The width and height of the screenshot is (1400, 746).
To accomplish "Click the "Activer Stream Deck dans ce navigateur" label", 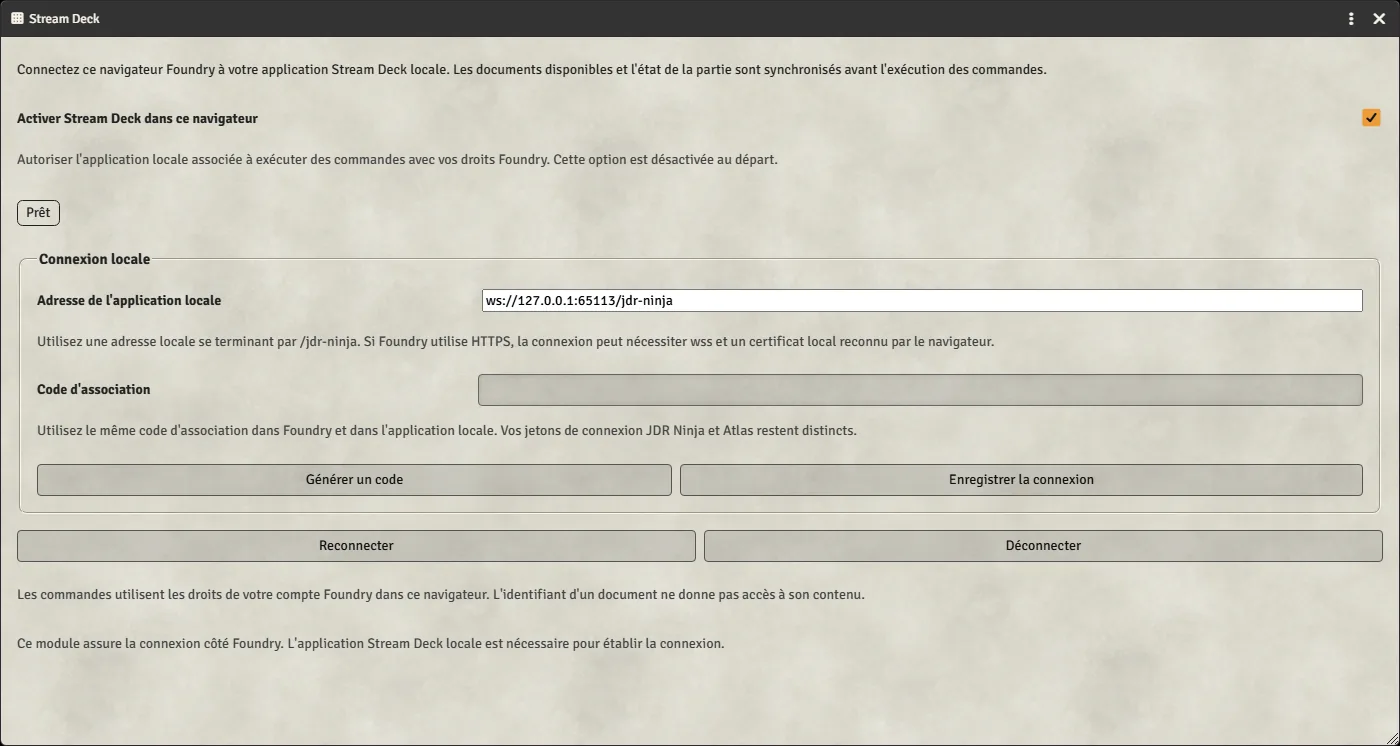I will coord(137,118).
